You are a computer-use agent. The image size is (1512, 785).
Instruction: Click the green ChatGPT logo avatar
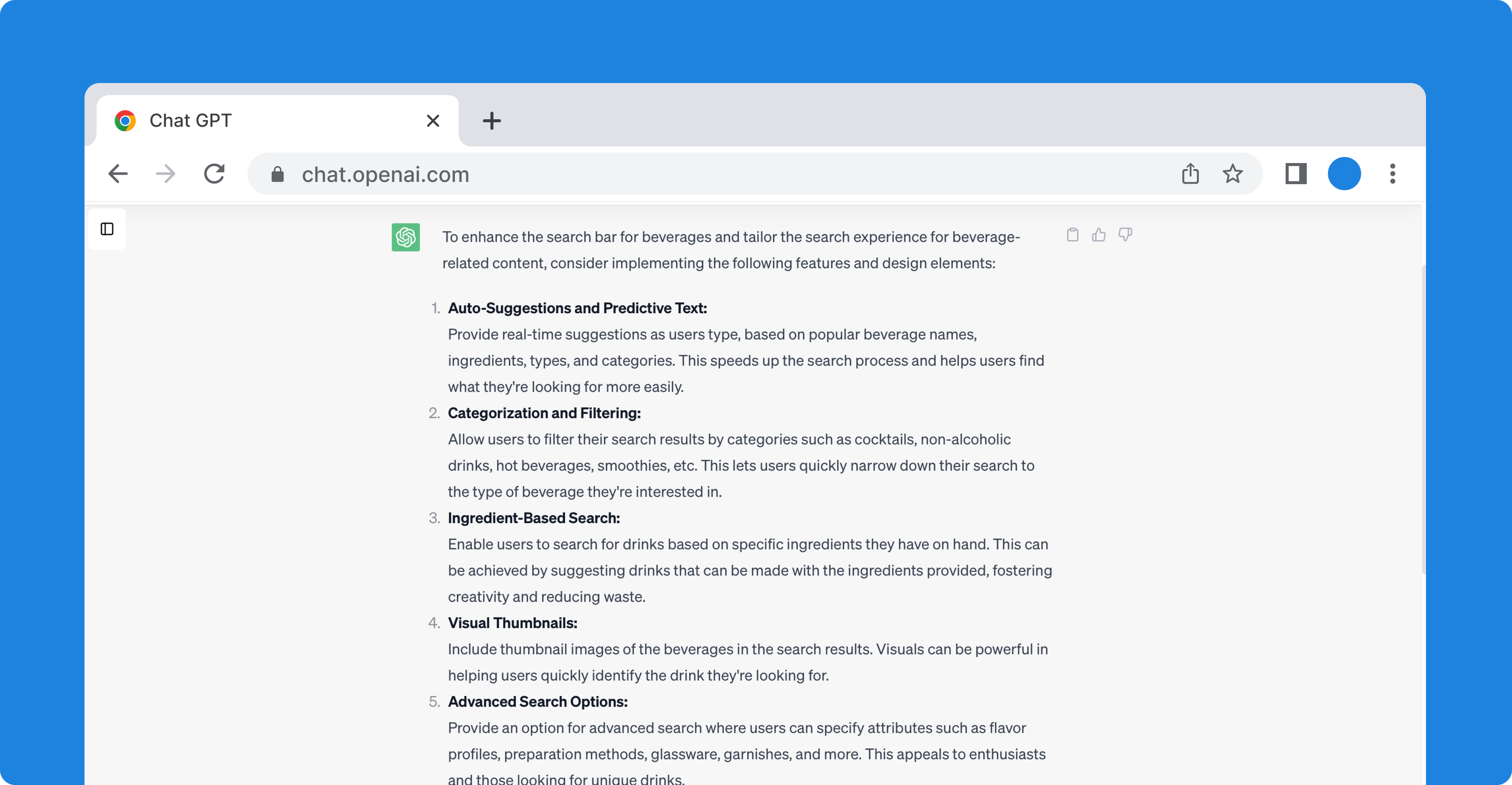pyautogui.click(x=406, y=237)
